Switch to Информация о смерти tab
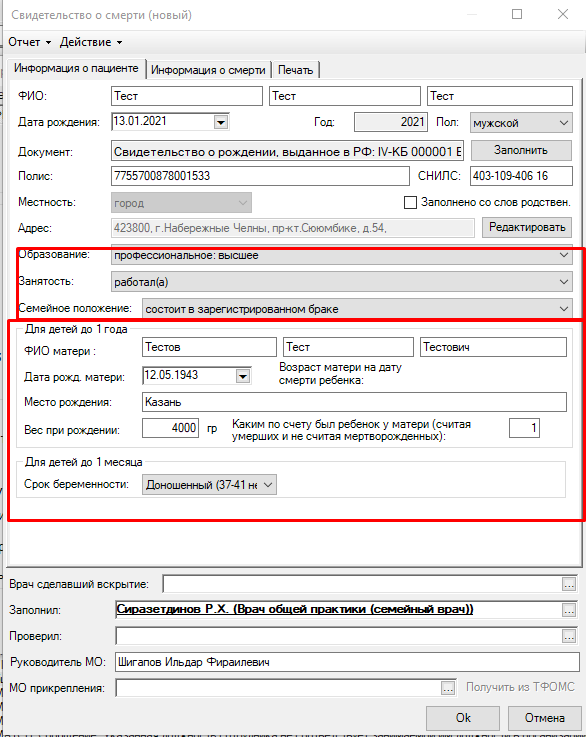586x737 pixels. [x=208, y=70]
